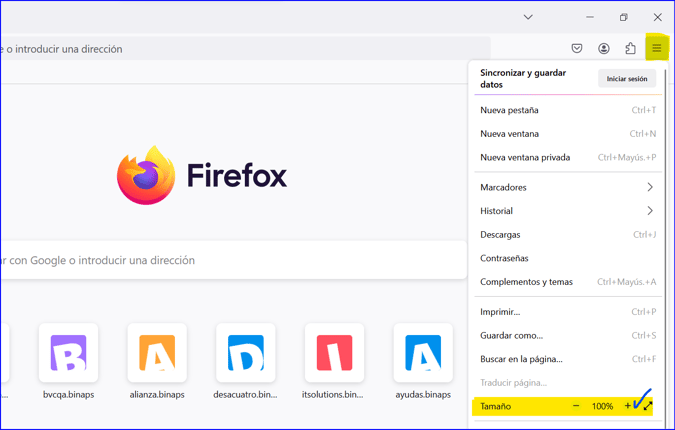Open Descargas from the menu
Viewport: 675px width, 430px height.
click(x=568, y=235)
